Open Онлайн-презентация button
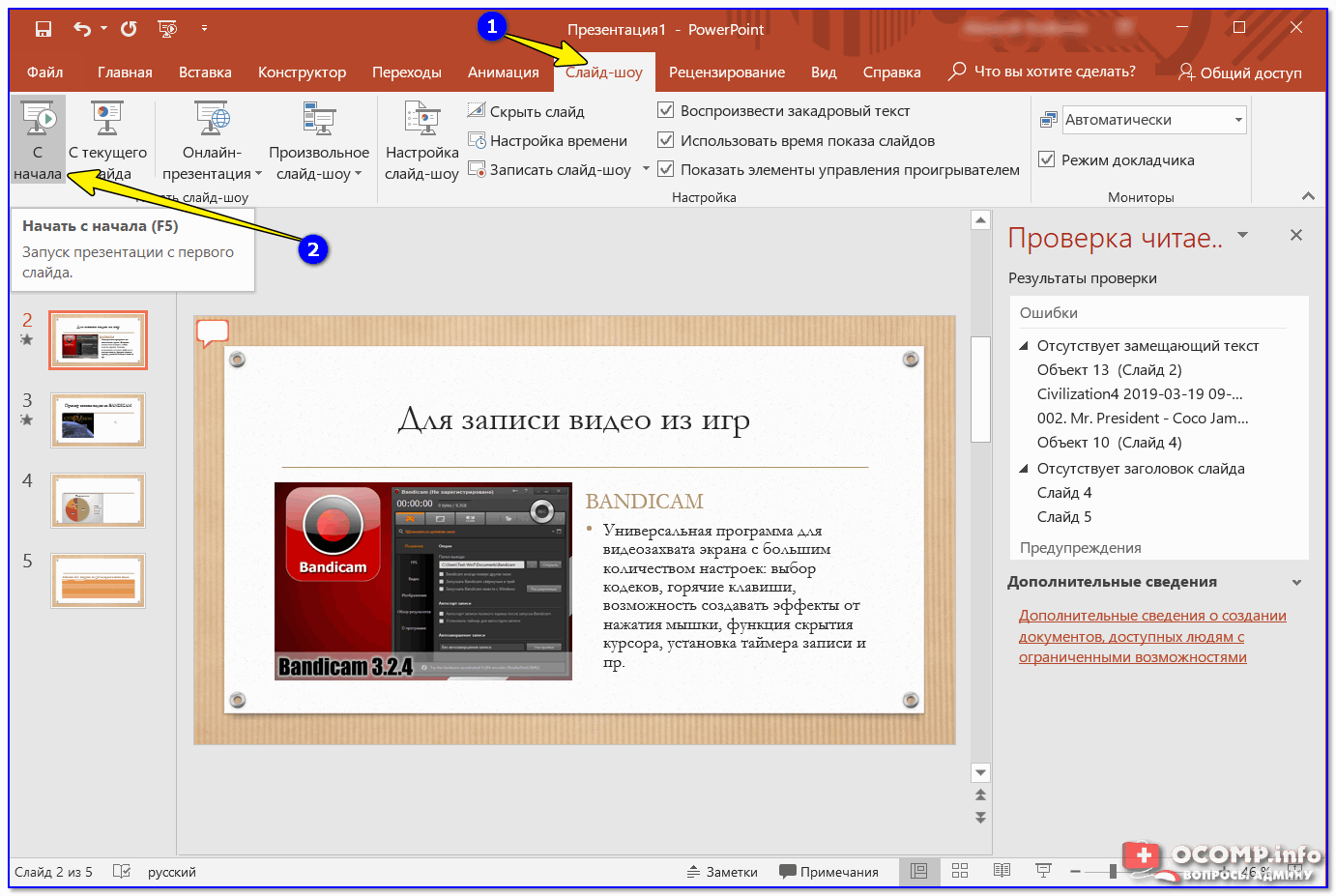The height and width of the screenshot is (896, 1336). click(x=212, y=140)
